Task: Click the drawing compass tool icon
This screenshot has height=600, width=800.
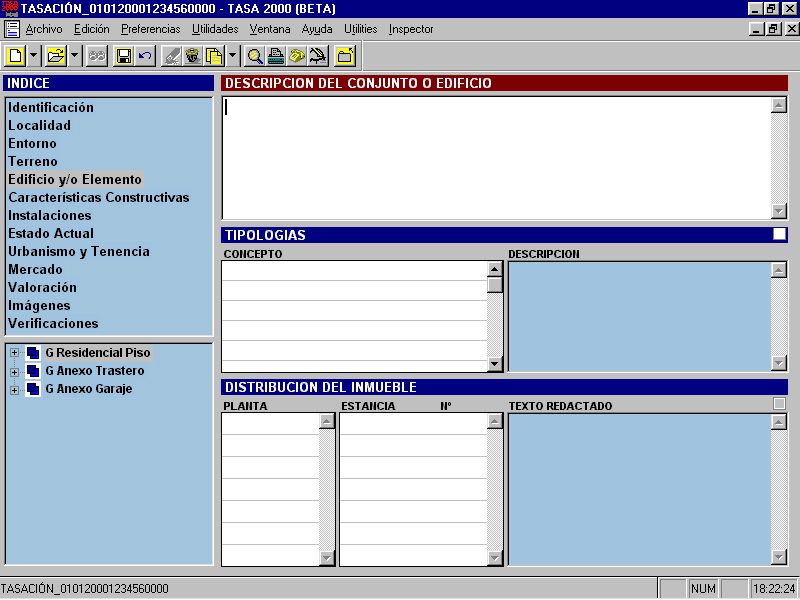Action: pos(319,56)
